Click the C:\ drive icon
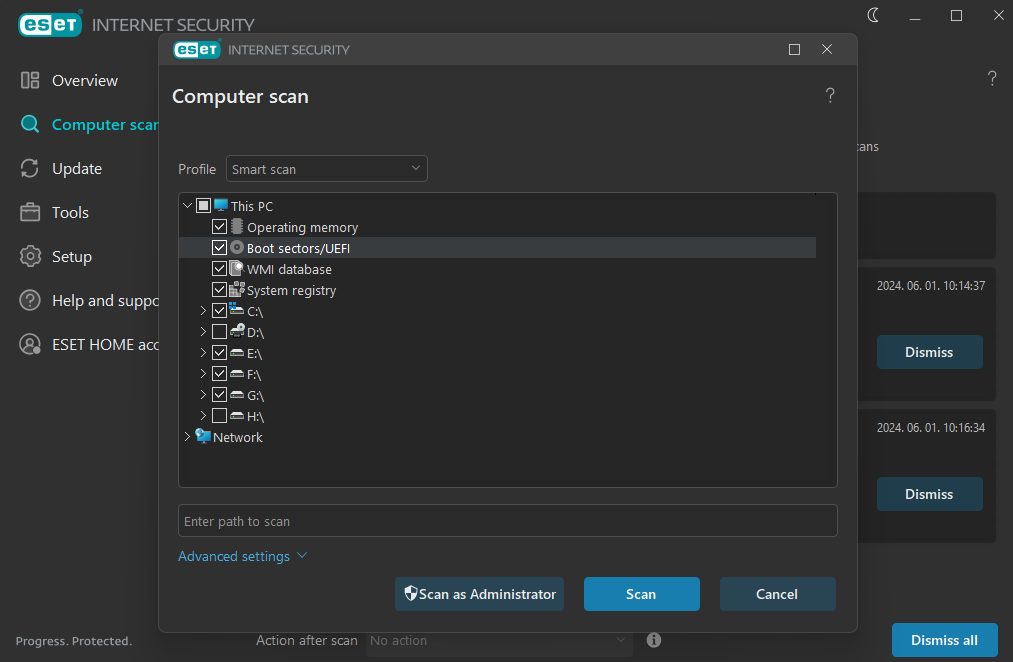The image size is (1013, 662). pyautogui.click(x=236, y=309)
